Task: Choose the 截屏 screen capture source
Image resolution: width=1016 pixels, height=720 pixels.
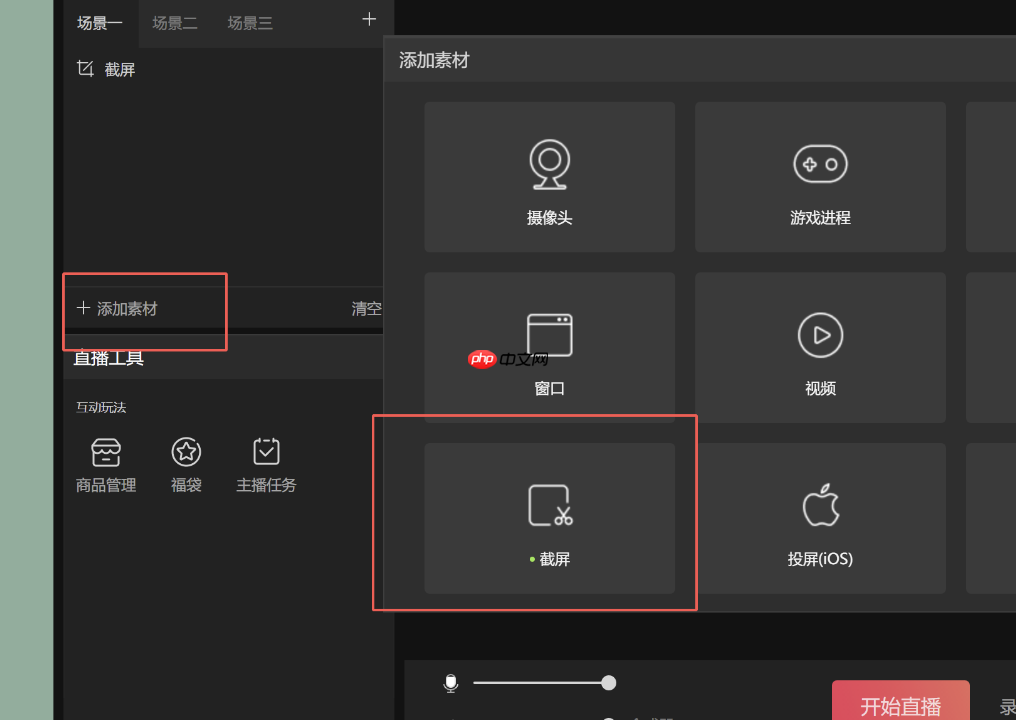Action: pos(549,518)
